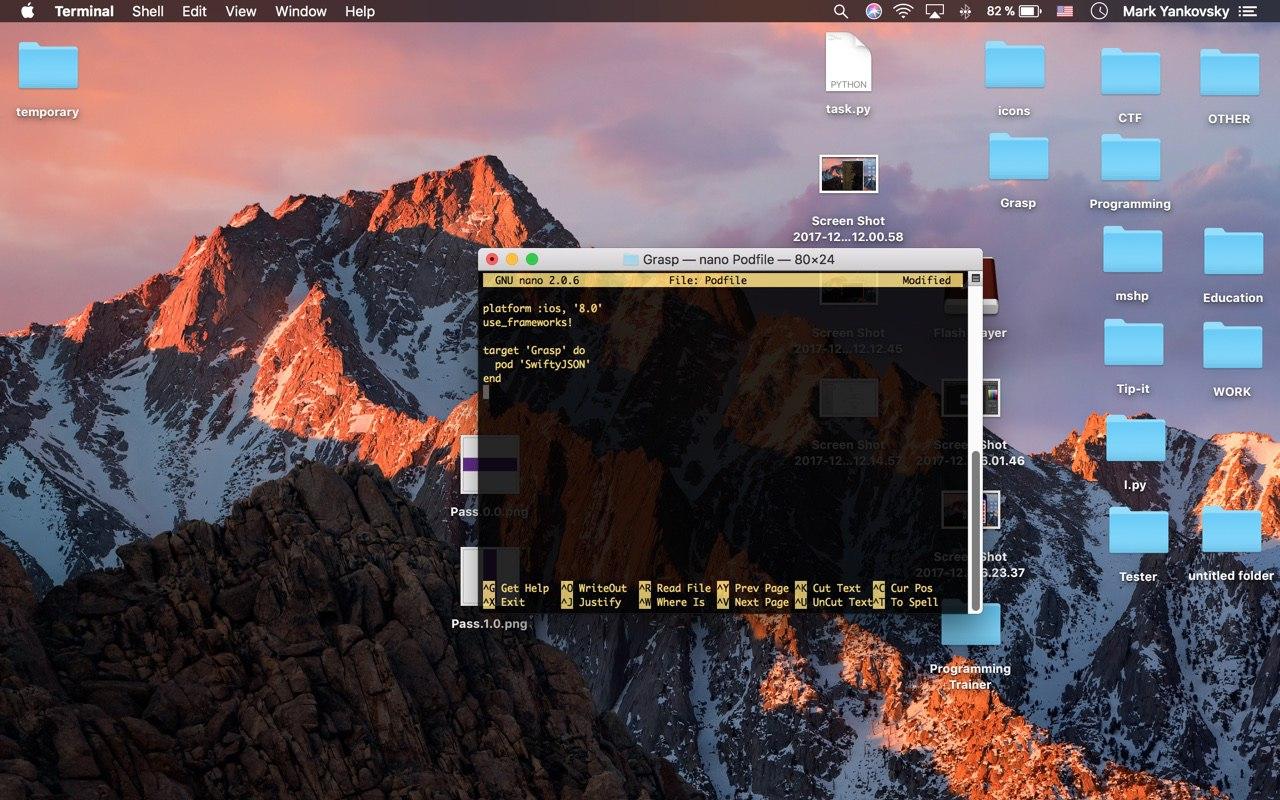The width and height of the screenshot is (1280, 800).
Task: Open the Apple menu
Action: (27, 11)
